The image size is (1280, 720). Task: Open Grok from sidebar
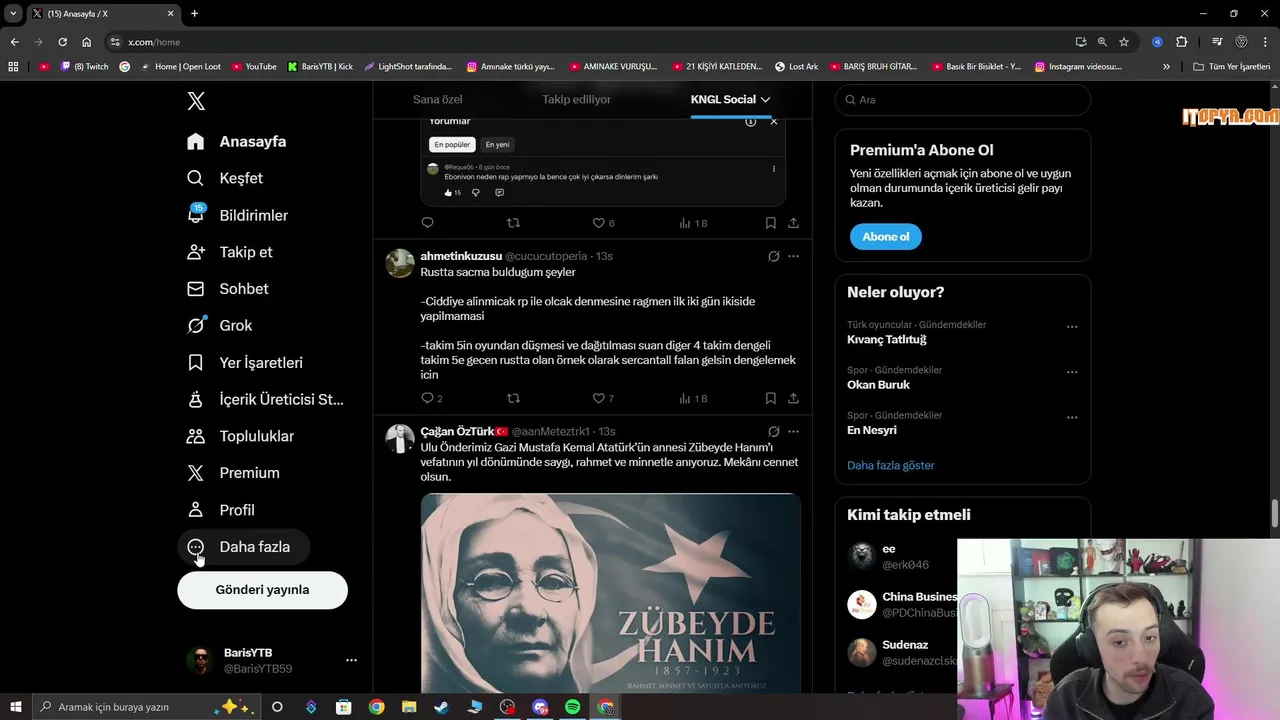220,326
